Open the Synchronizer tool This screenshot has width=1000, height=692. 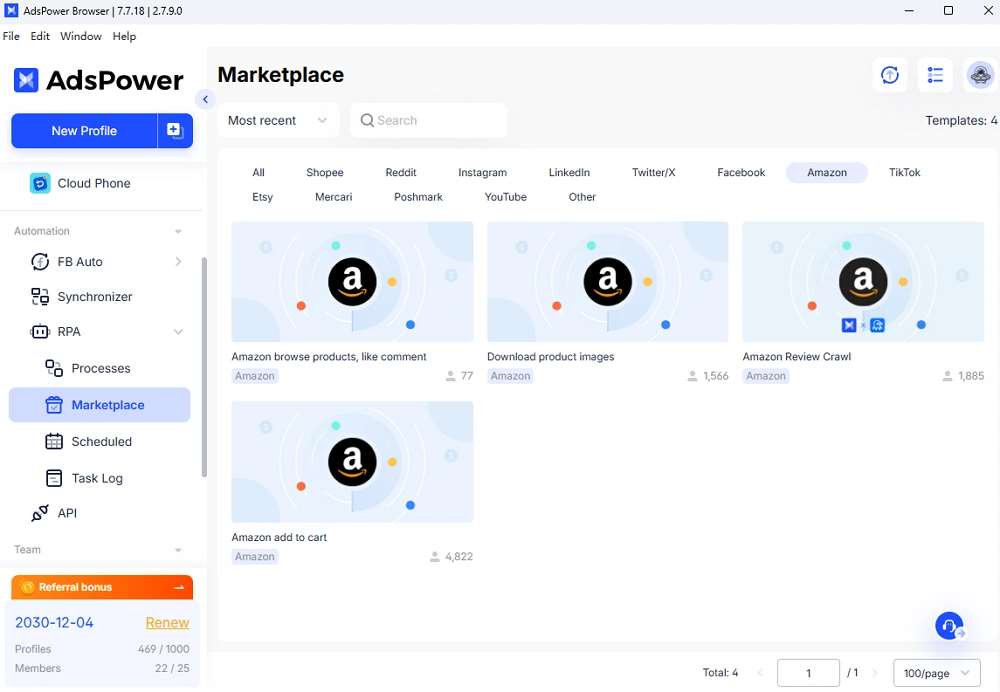pos(94,297)
